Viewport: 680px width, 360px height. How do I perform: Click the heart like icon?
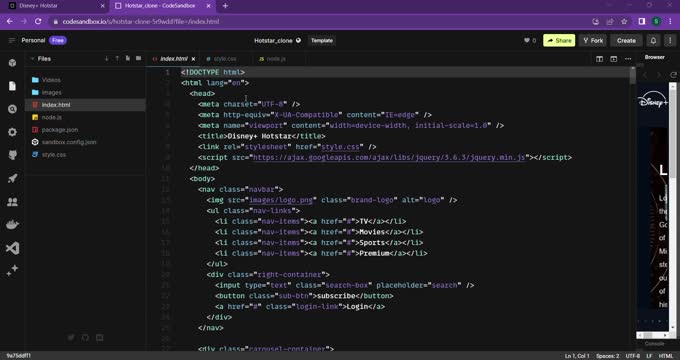coord(527,40)
